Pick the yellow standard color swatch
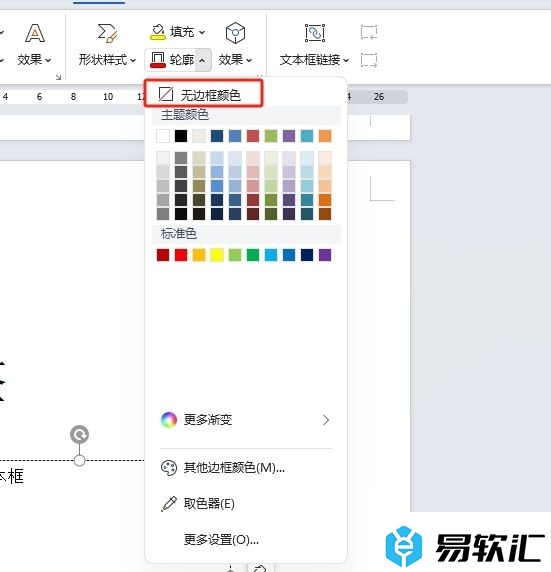 217,255
